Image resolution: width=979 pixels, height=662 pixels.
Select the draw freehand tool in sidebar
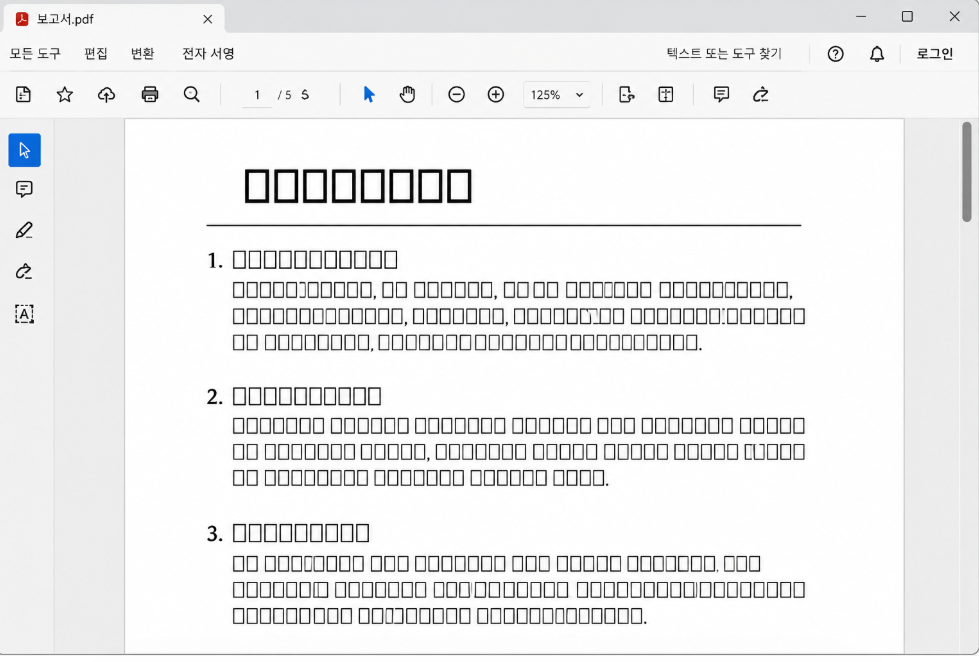(24, 272)
